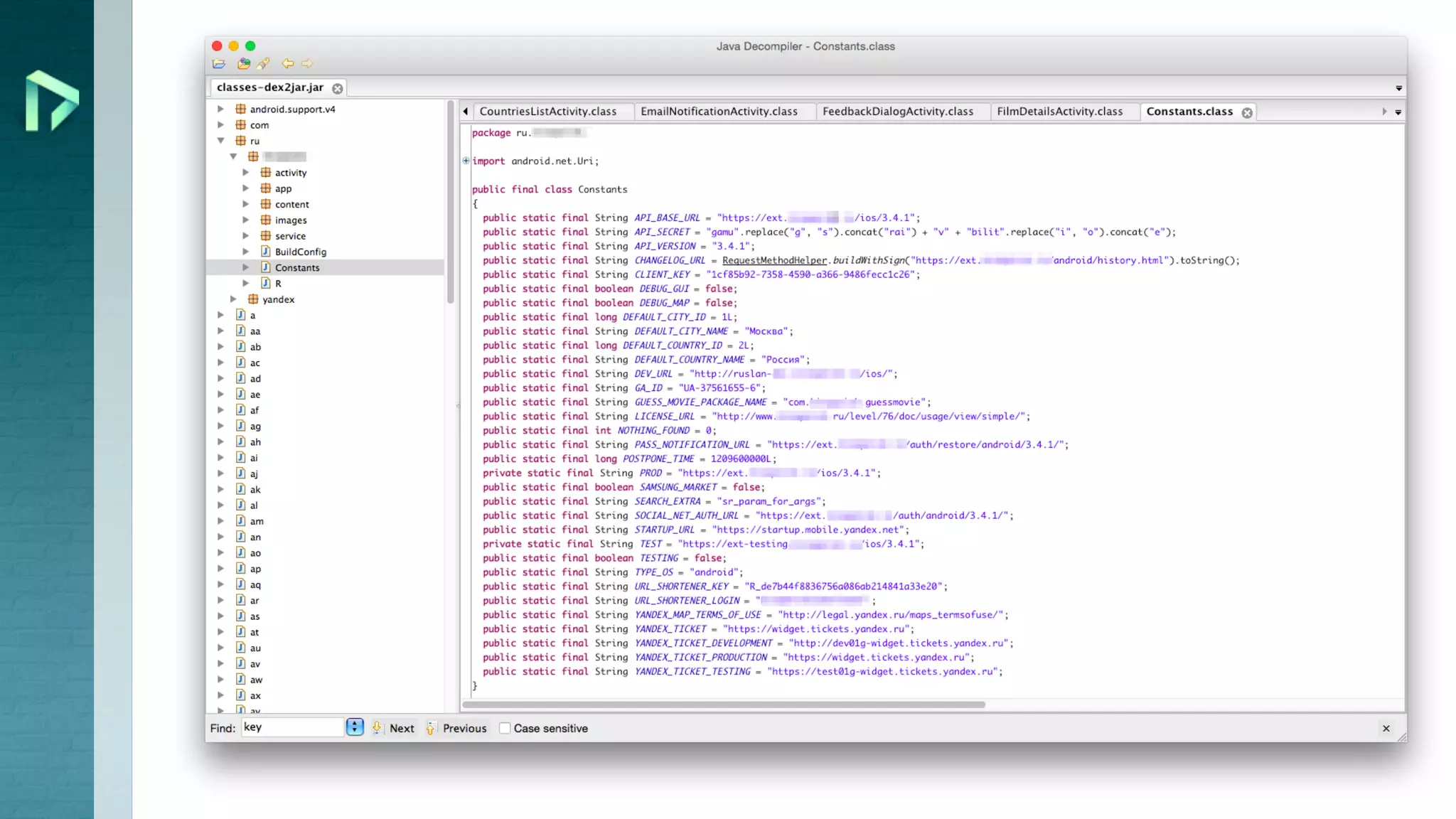Switch to the EmailNotificationActivity.class tab

pyautogui.click(x=719, y=112)
